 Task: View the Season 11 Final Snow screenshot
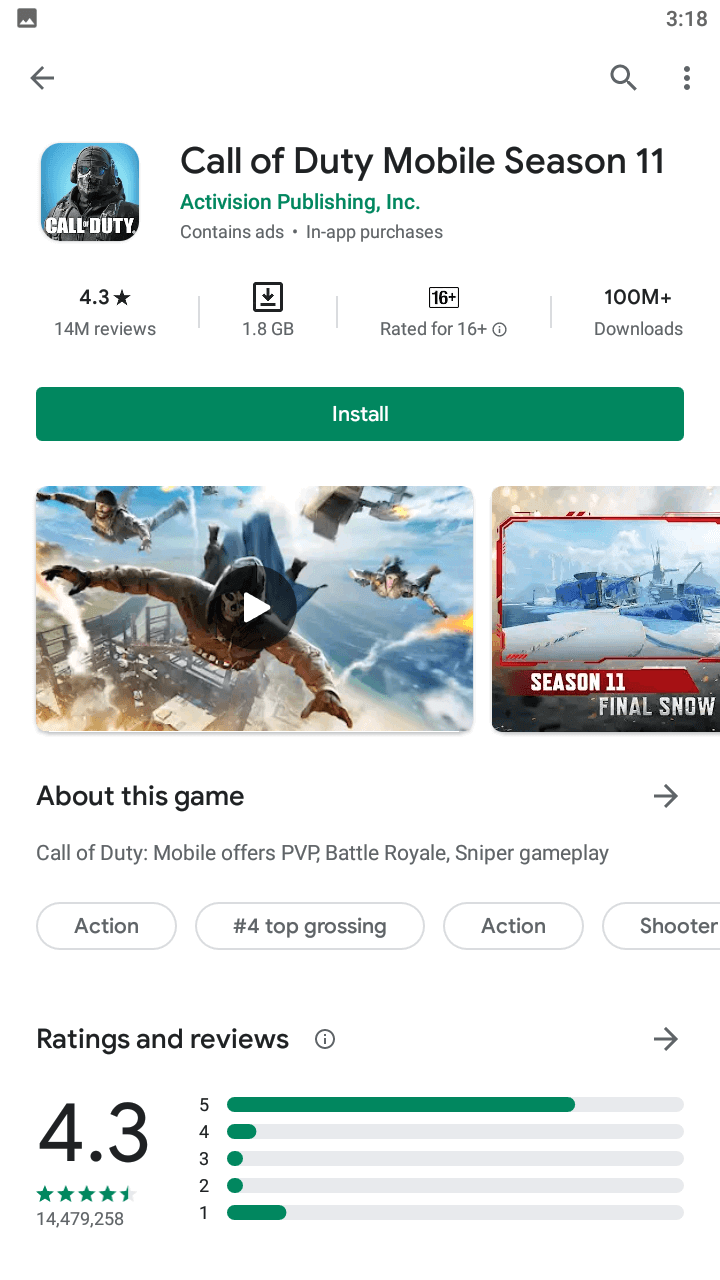pos(606,608)
